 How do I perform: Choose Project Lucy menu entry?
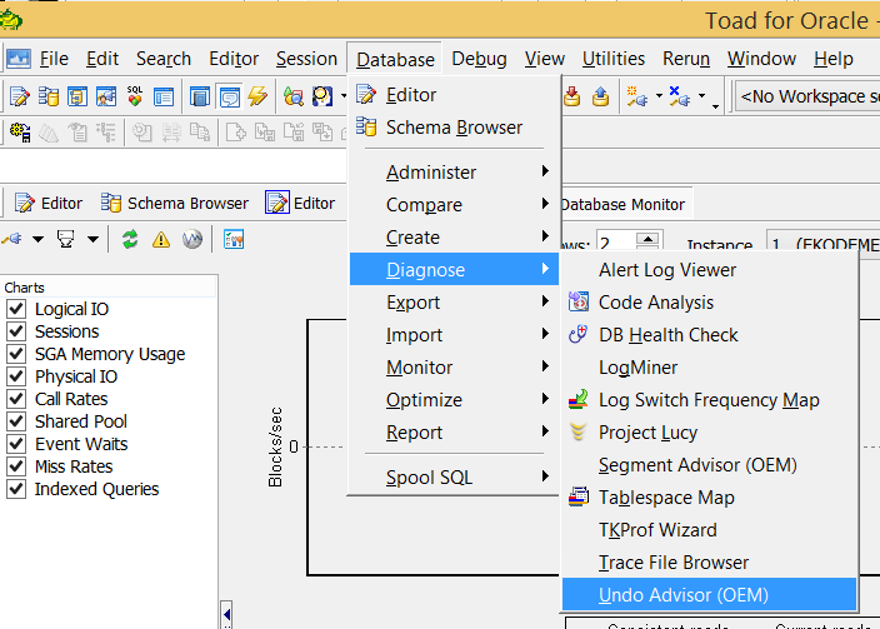point(709,432)
